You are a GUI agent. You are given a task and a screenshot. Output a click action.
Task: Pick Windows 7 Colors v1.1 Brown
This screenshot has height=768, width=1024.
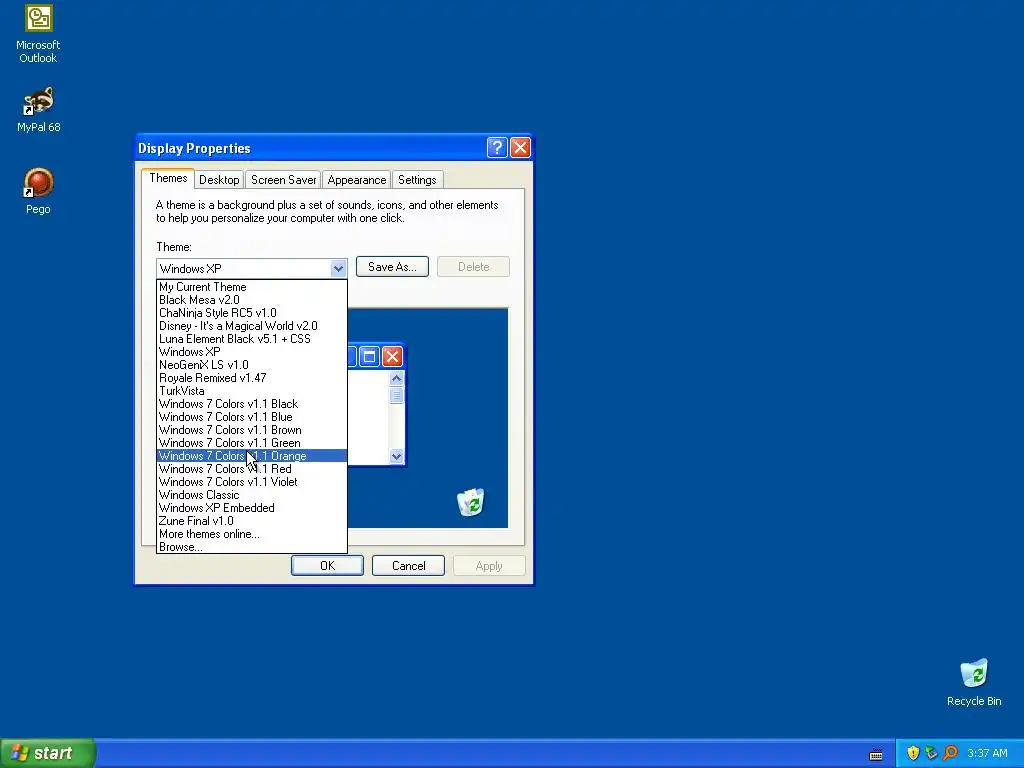(x=252, y=430)
